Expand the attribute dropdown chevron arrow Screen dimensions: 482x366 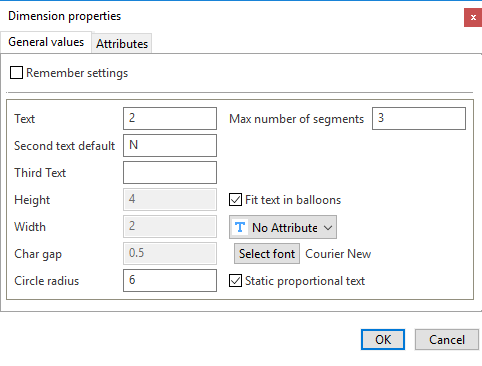[x=328, y=228]
